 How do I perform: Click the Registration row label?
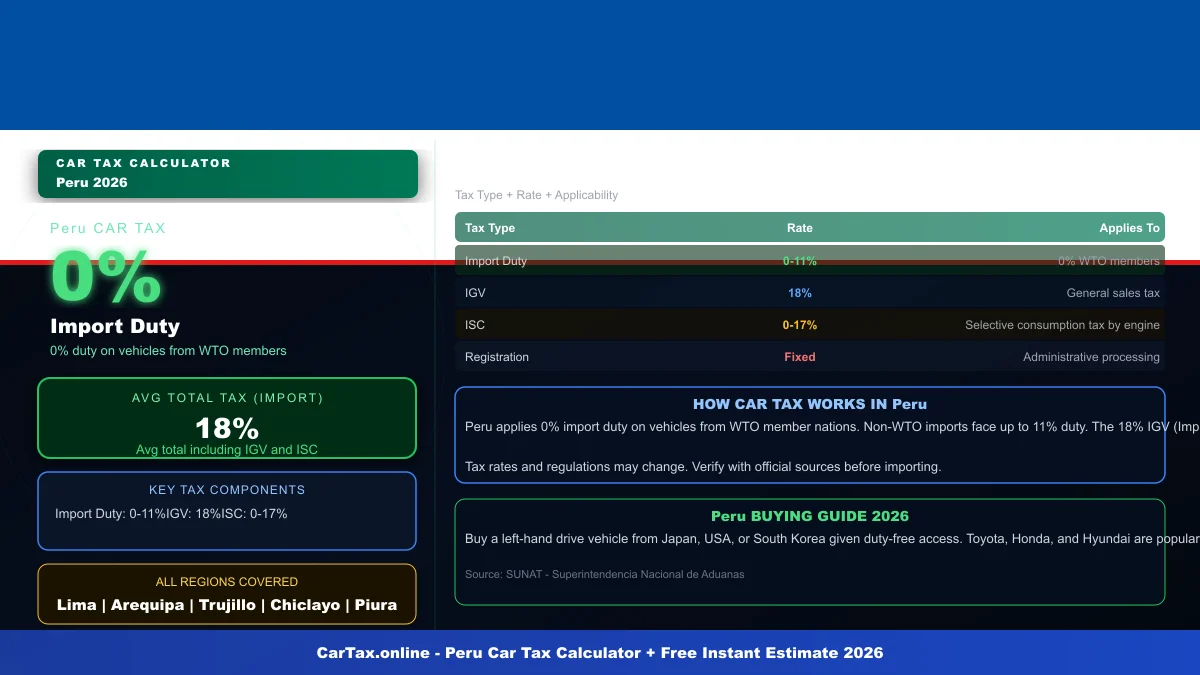[497, 357]
